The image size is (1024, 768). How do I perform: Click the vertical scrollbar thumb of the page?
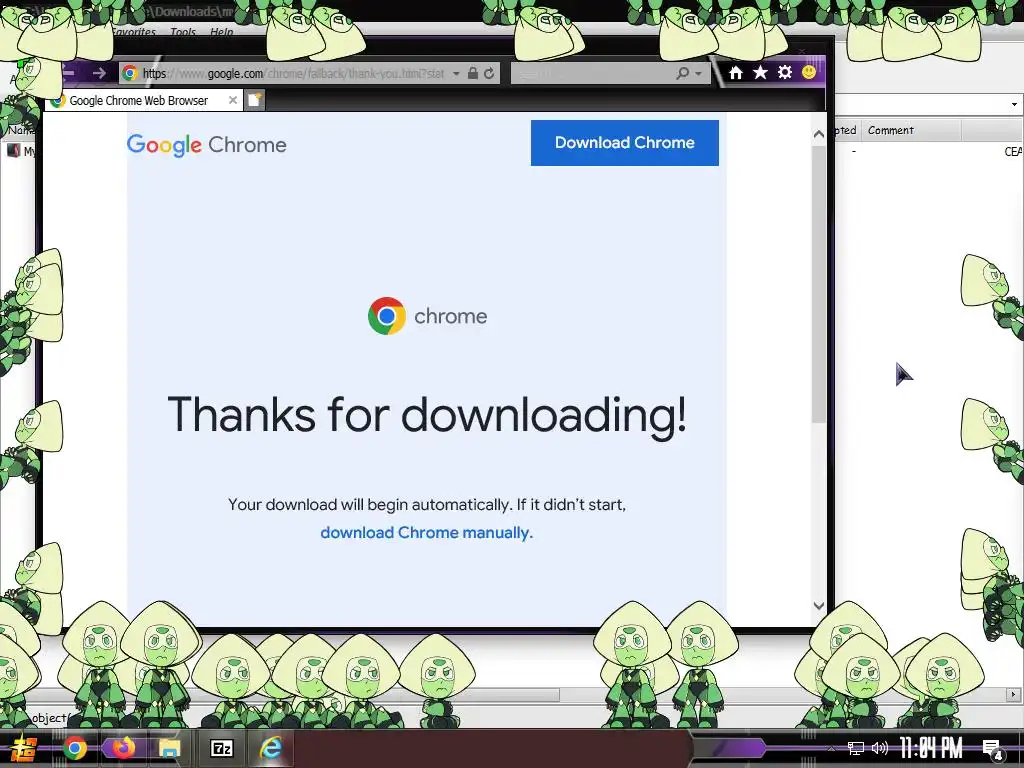[x=819, y=284]
